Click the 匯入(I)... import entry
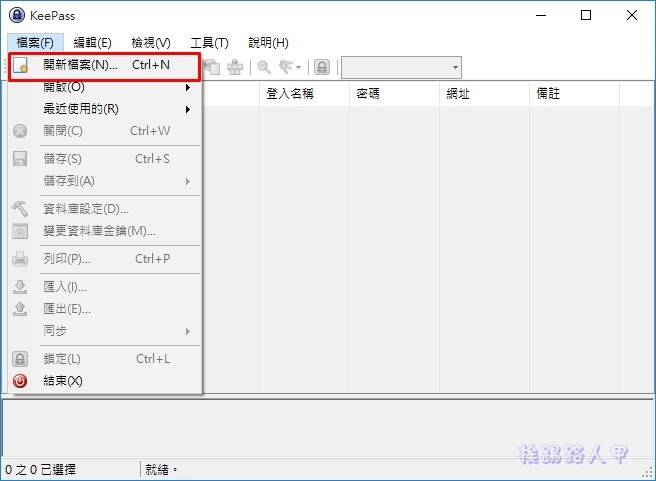656x481 pixels. click(x=105, y=287)
